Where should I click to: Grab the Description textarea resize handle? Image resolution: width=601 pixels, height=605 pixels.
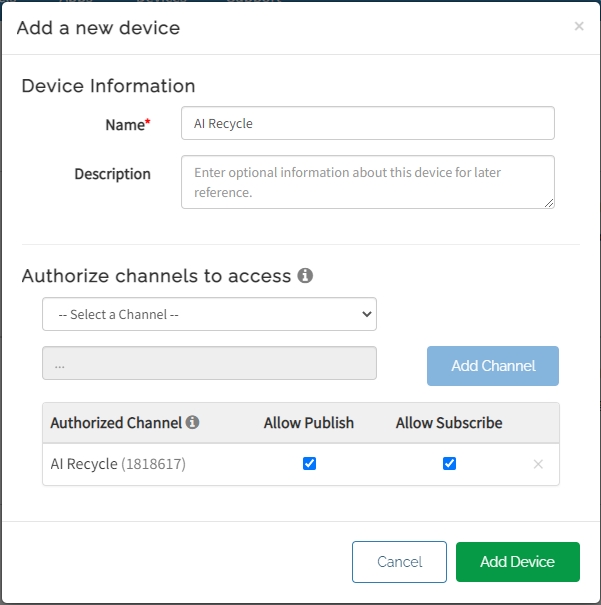(x=549, y=203)
